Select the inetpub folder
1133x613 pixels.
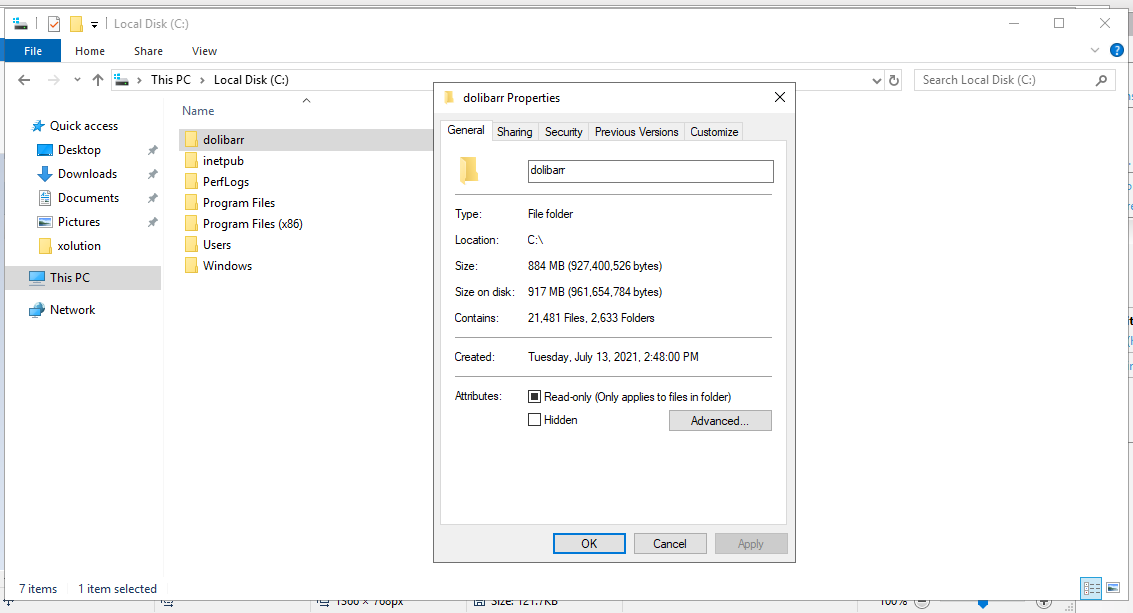coord(223,160)
